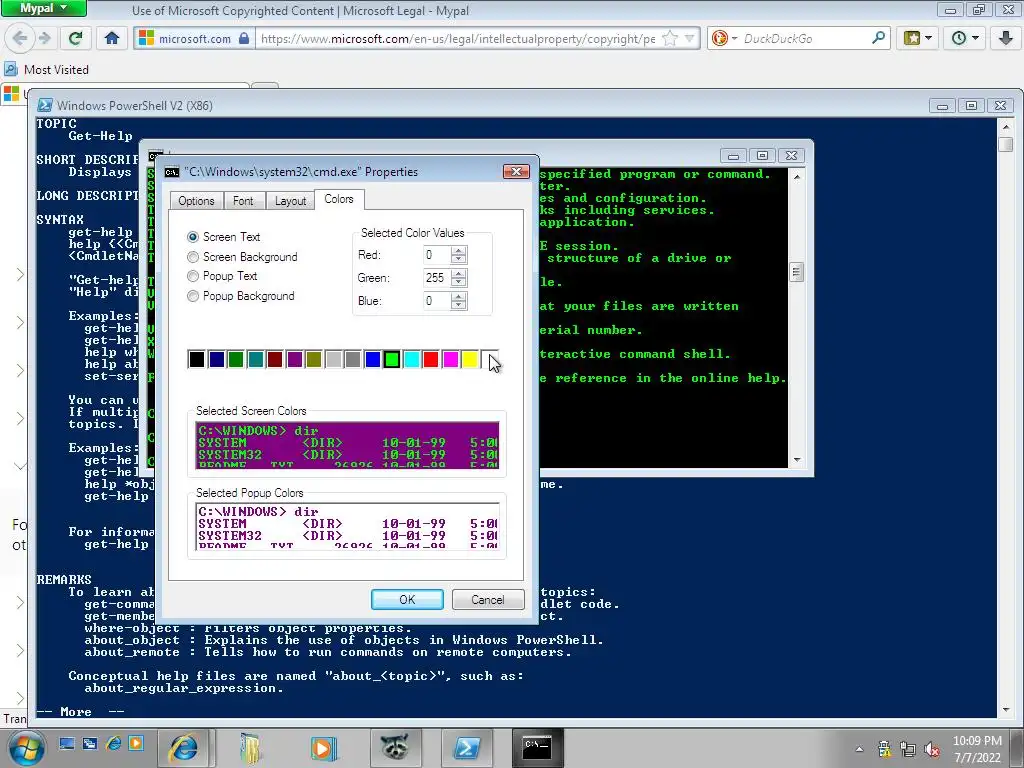Viewport: 1024px width, 768px height.
Task: Click the Red value input field
Action: 437,255
